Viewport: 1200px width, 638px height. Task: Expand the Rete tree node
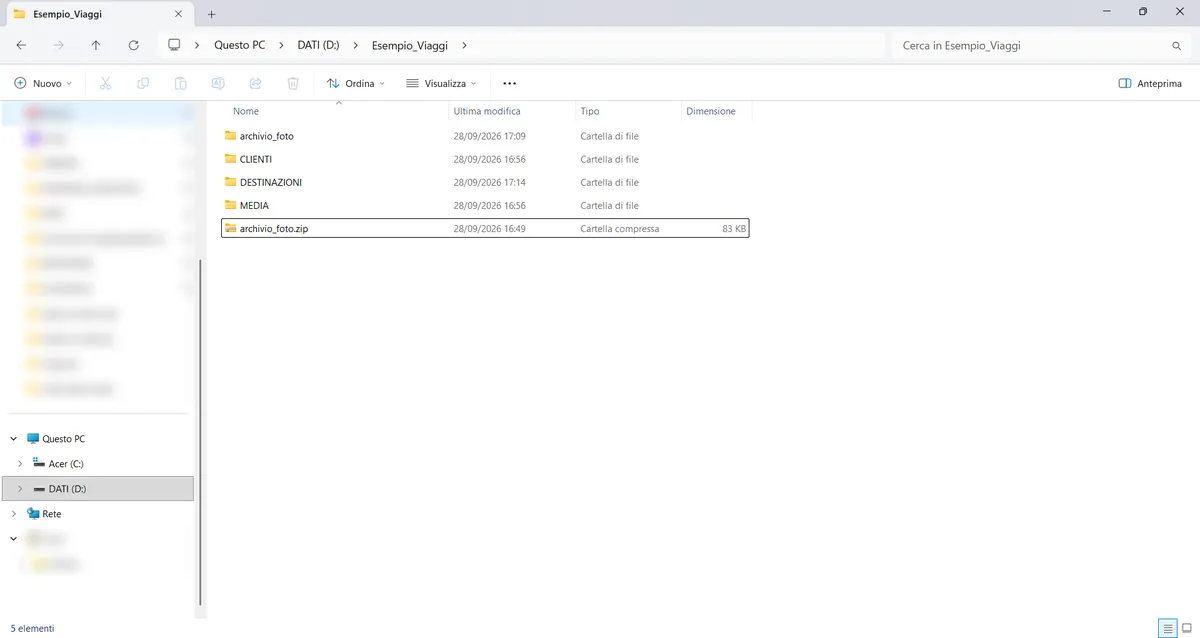(x=14, y=514)
